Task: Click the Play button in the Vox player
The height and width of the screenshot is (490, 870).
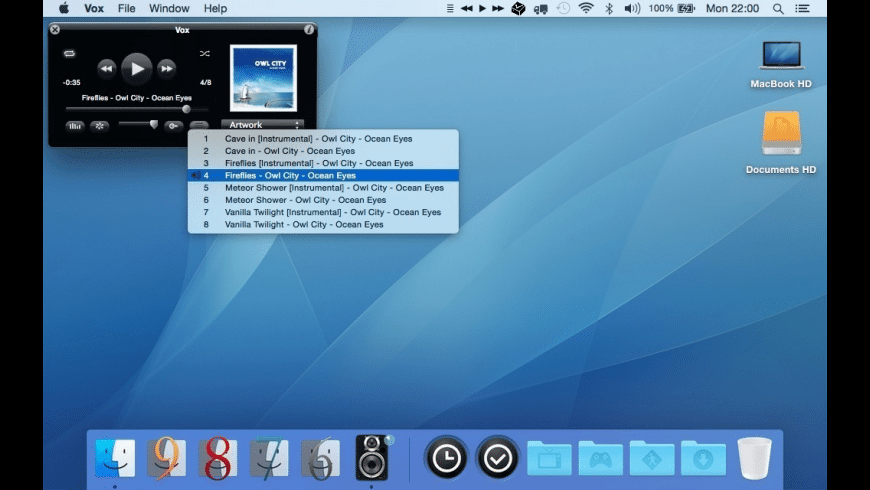Action: [136, 69]
